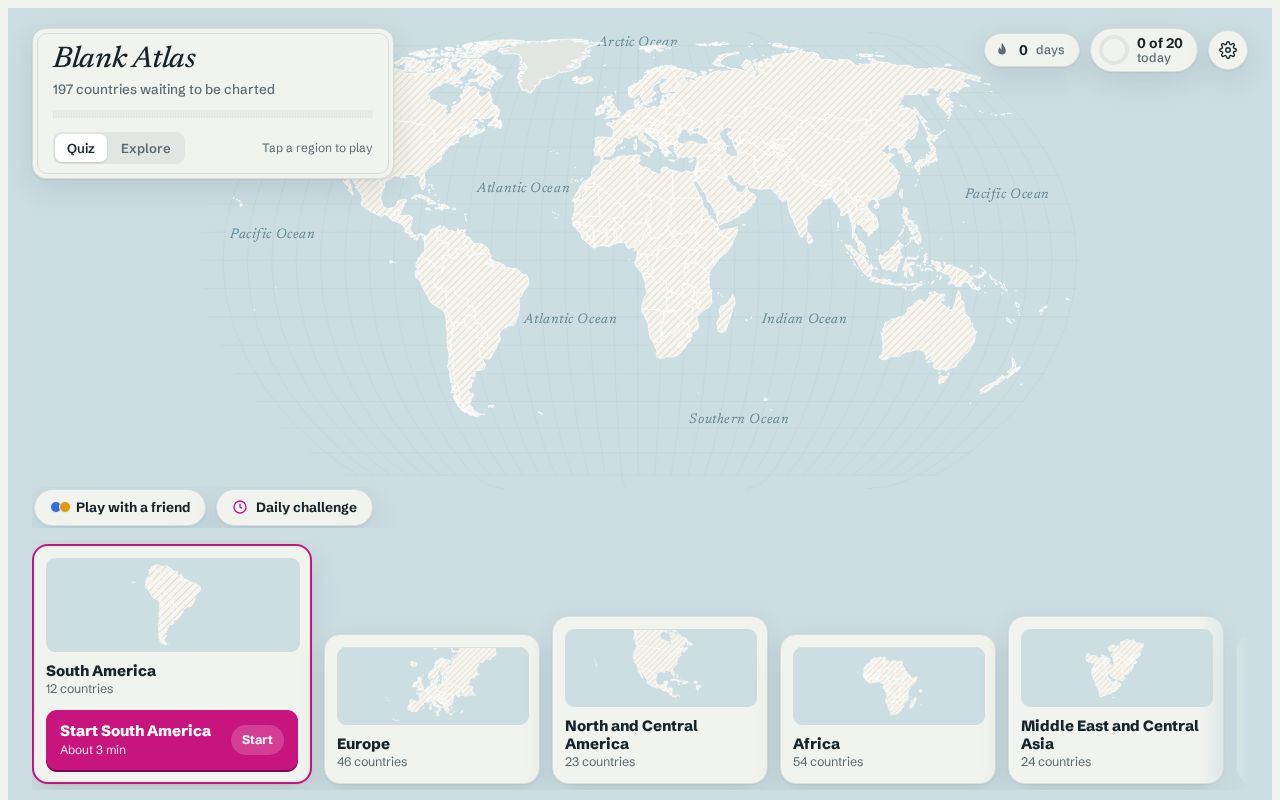Click the Europe map thumbnail
This screenshot has height=800, width=1280.
click(x=433, y=686)
